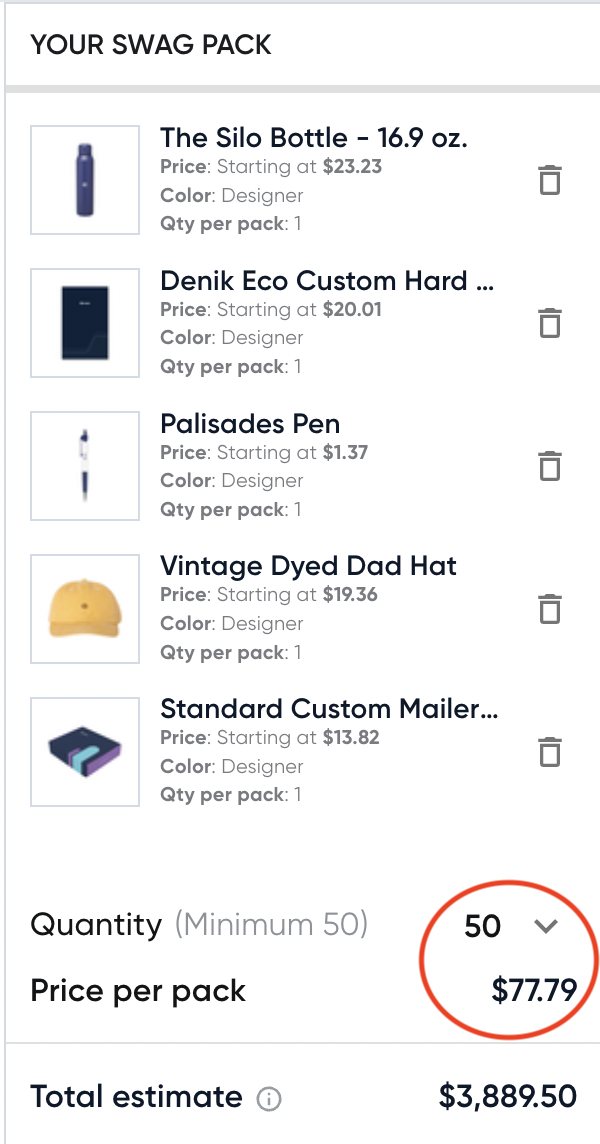The image size is (600, 1144).
Task: Click the trash icon next to Palisades Pen
Action: click(549, 466)
